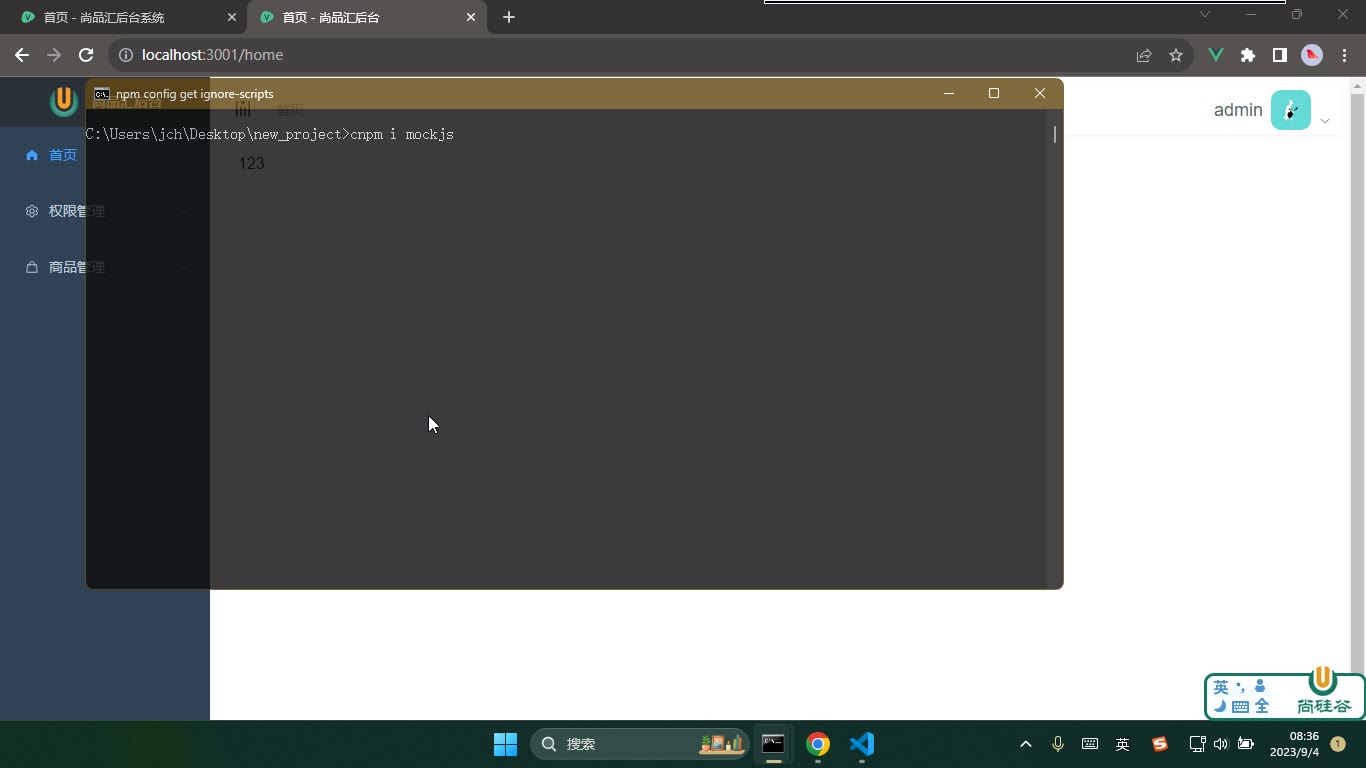Open command prompt title bar icon

(x=102, y=94)
